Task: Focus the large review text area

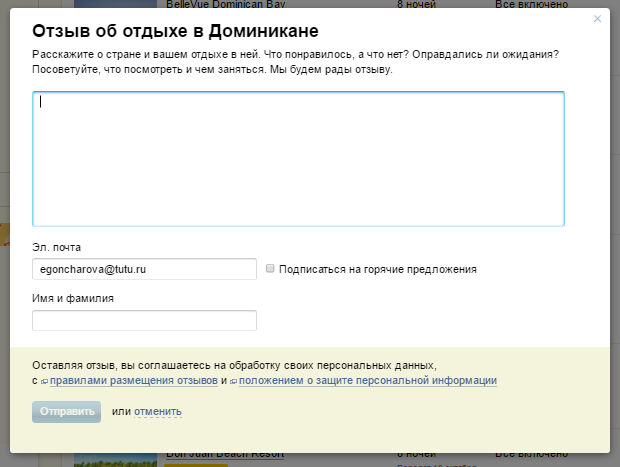Action: coord(298,159)
